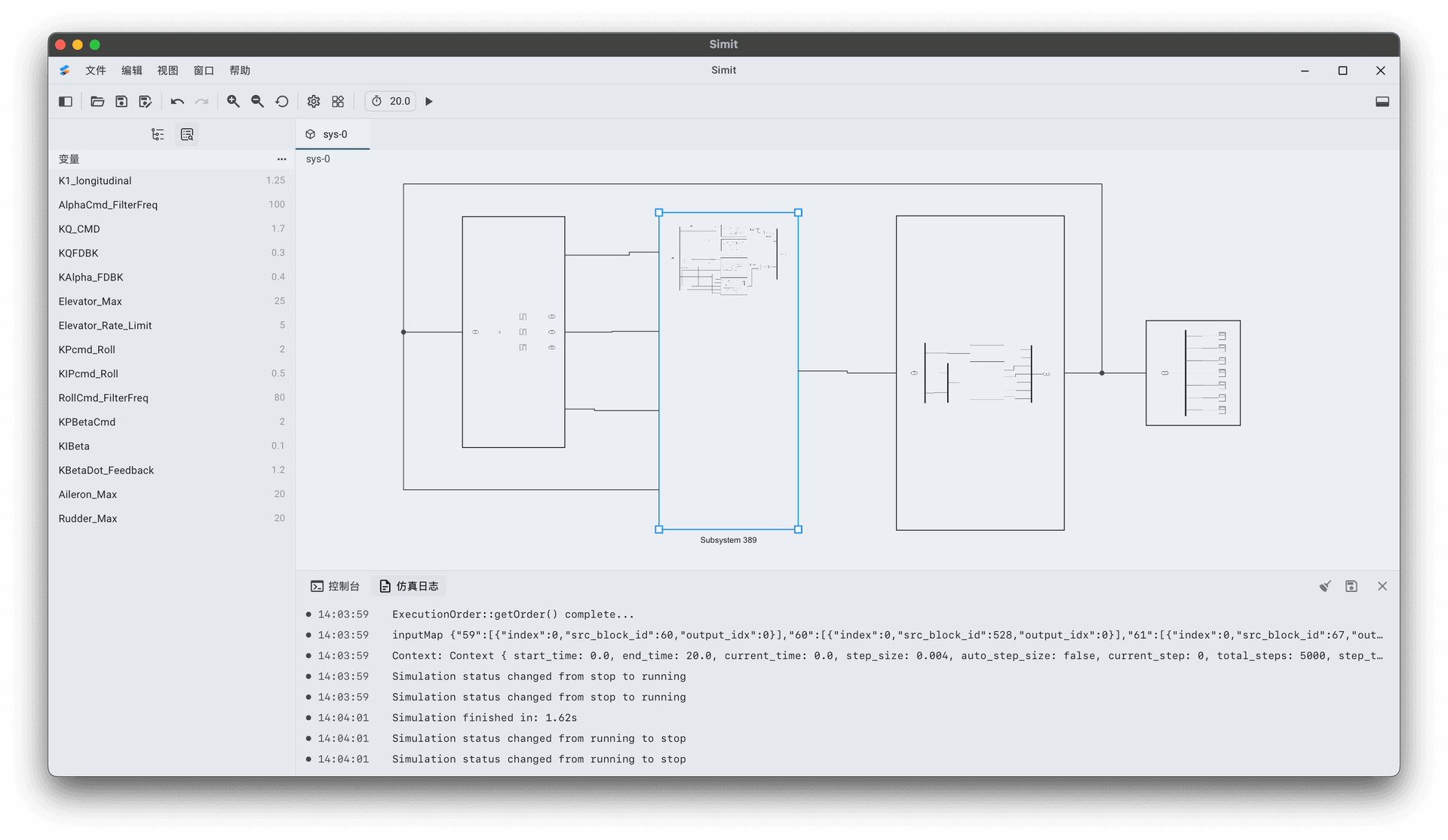Open the simulation settings gear

click(x=314, y=101)
